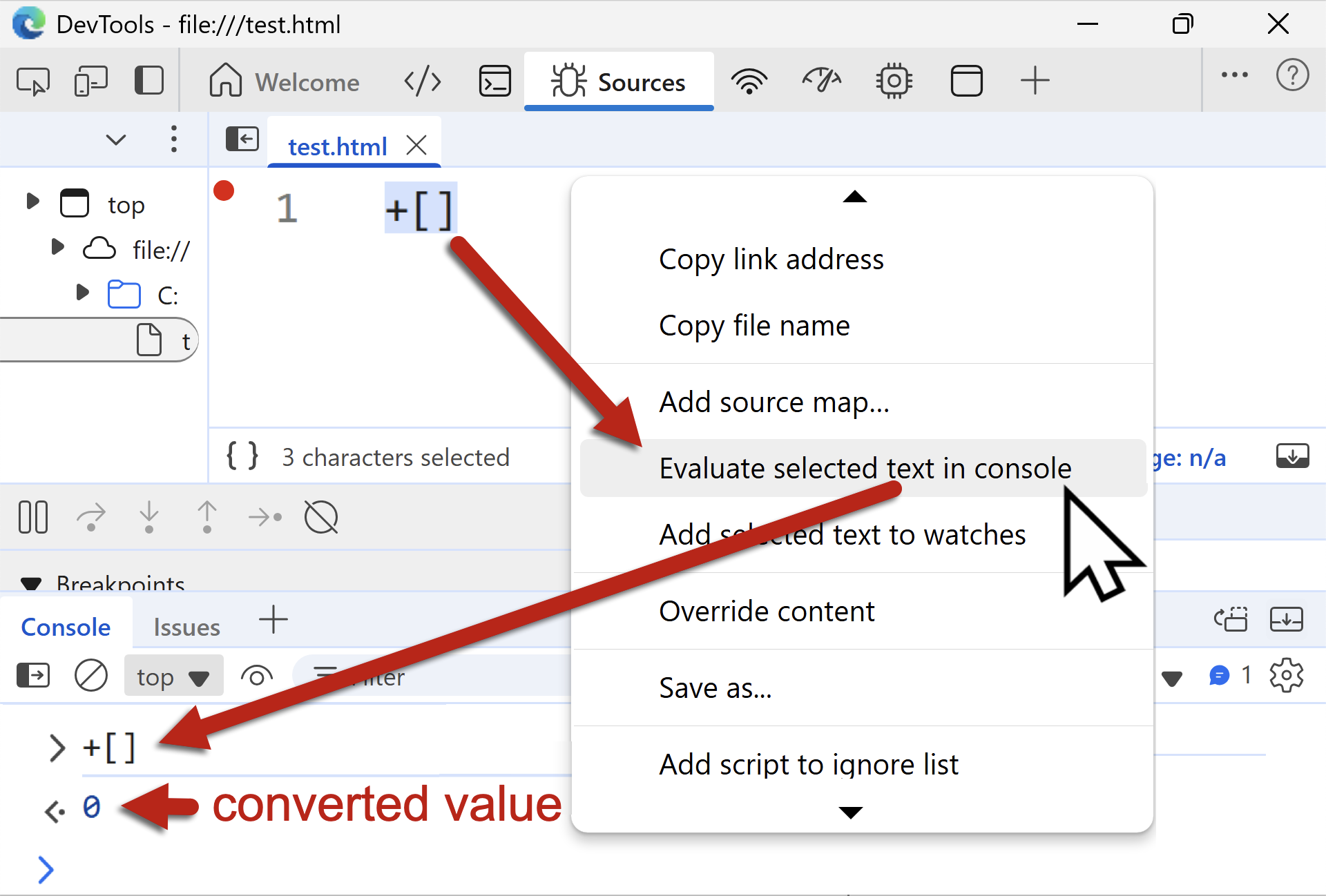The width and height of the screenshot is (1326, 896).
Task: Toggle the line 1 breakpoint
Action: pyautogui.click(x=224, y=191)
